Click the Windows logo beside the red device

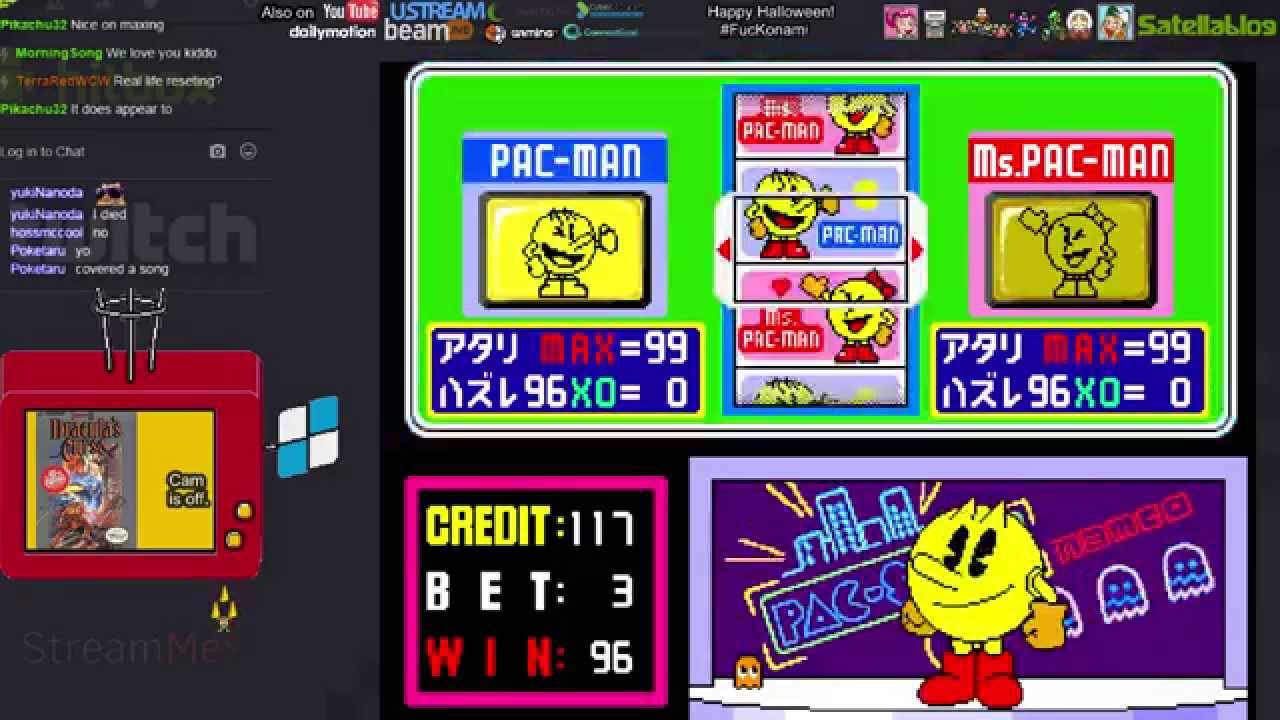point(308,437)
